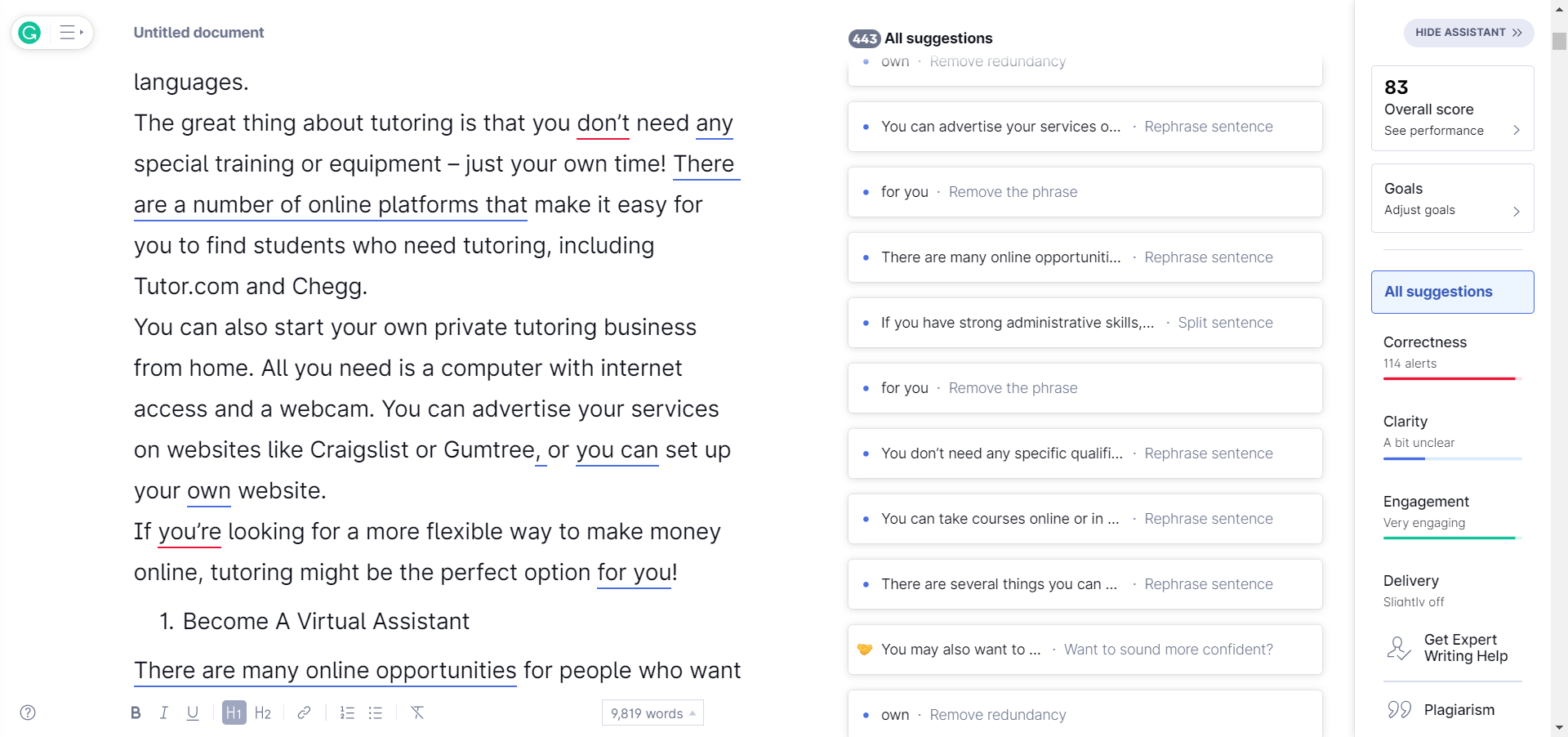Click the Get Expert Writing Help icon

coord(1398,647)
